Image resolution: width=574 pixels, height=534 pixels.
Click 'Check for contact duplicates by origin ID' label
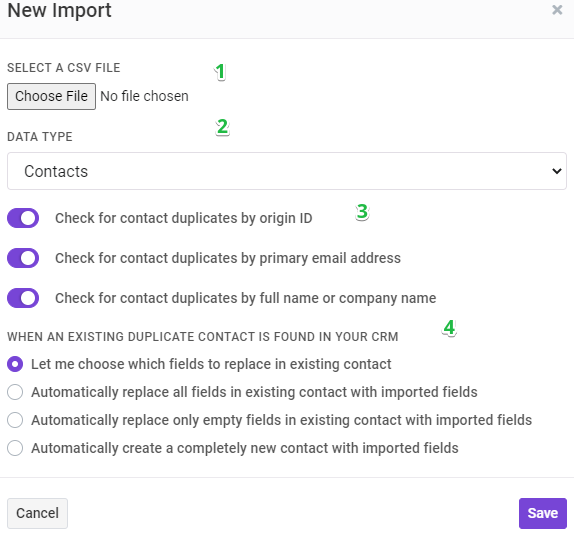183,218
